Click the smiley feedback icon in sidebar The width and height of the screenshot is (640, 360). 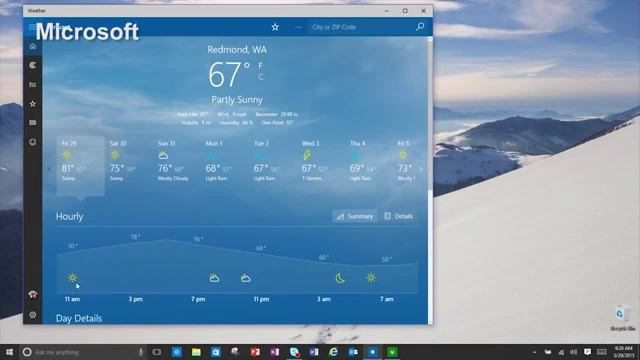(33, 142)
